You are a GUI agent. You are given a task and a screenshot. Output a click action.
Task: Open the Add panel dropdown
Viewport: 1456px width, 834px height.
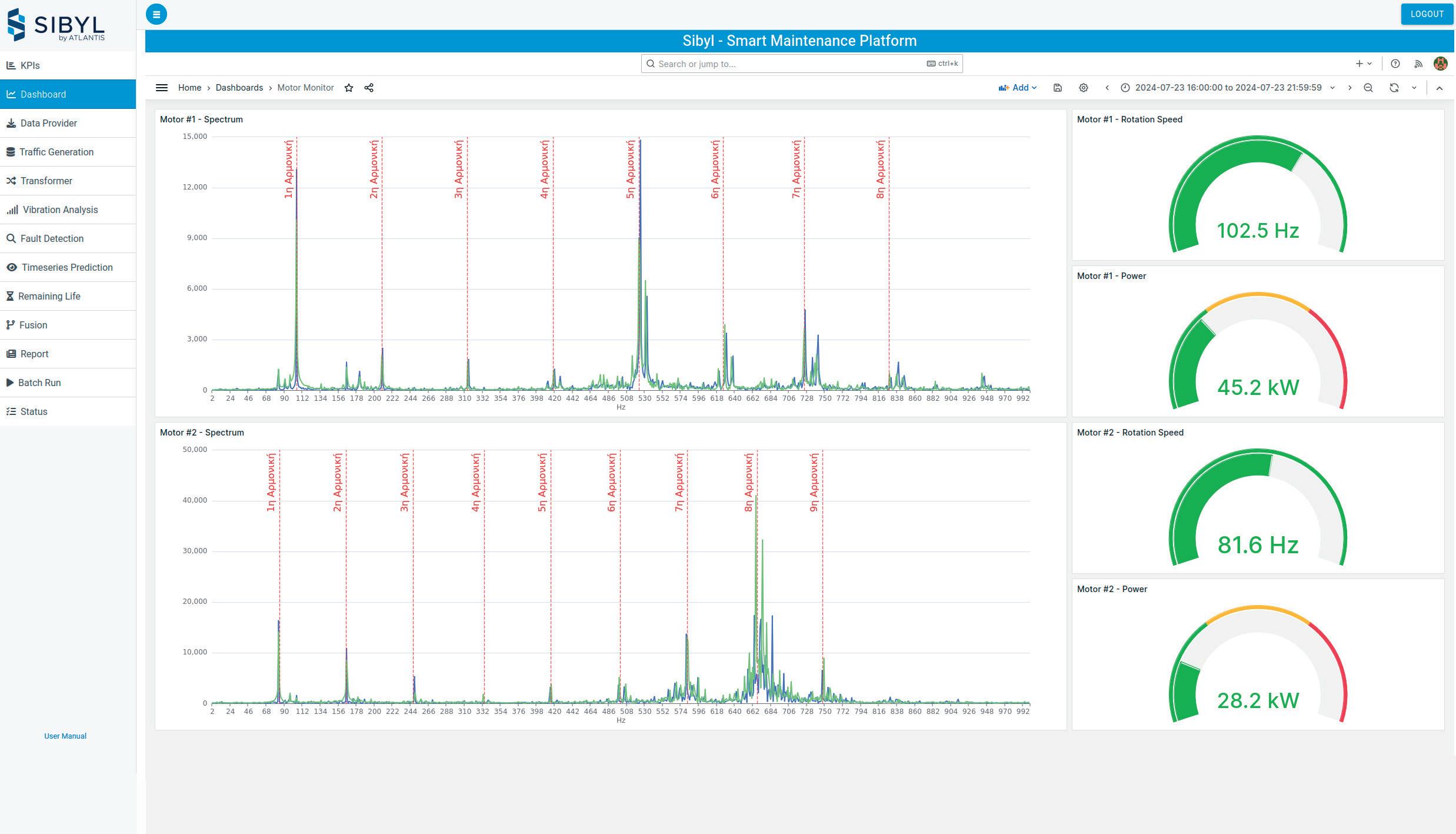(1018, 88)
